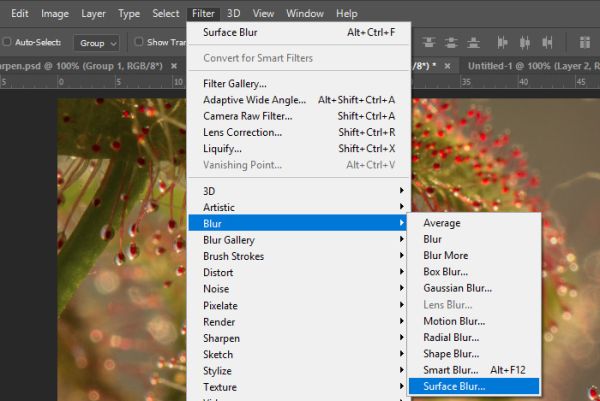Open Filter Gallery from the menu
Viewport: 600px width, 401px height.
(x=299, y=84)
